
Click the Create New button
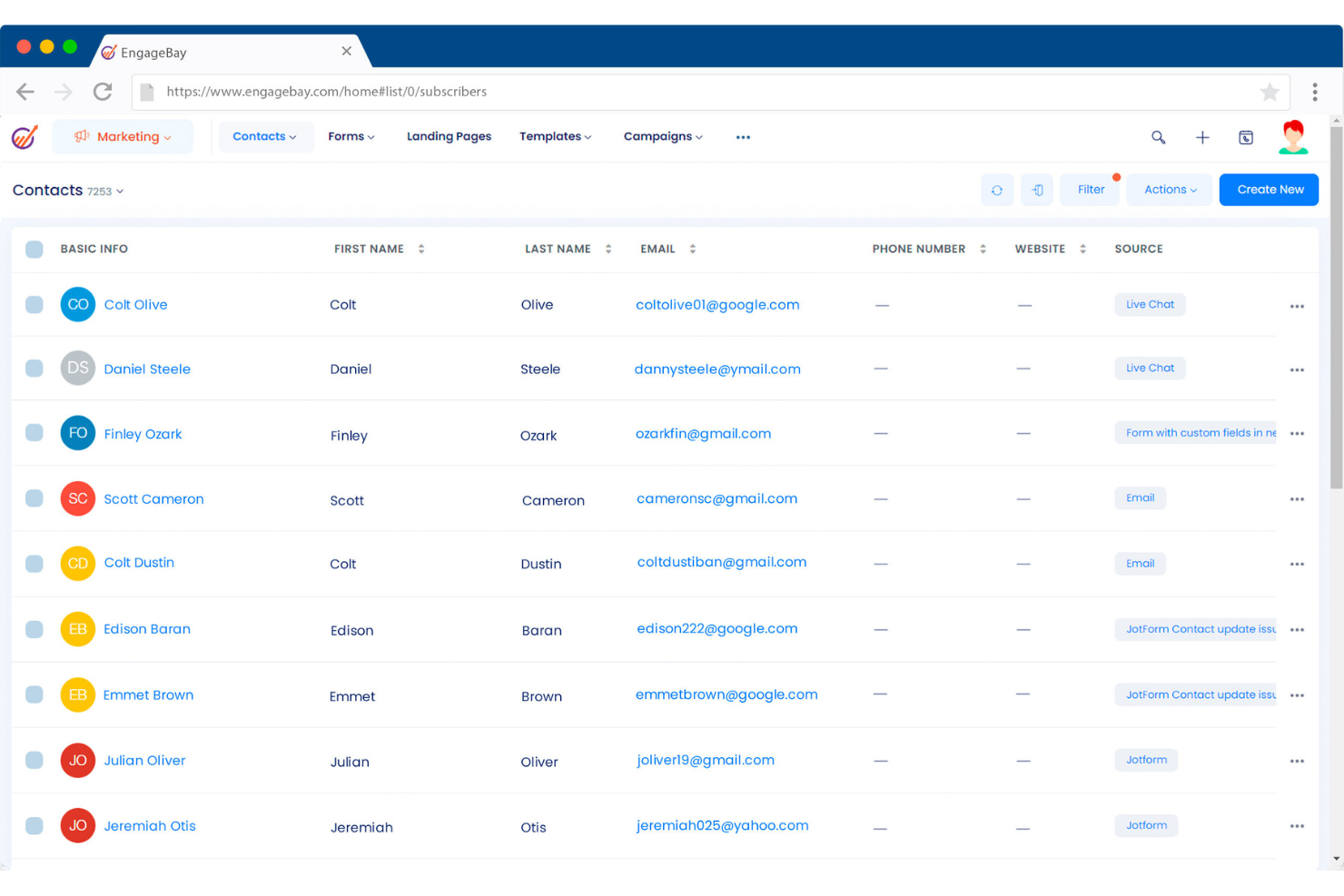(1269, 189)
